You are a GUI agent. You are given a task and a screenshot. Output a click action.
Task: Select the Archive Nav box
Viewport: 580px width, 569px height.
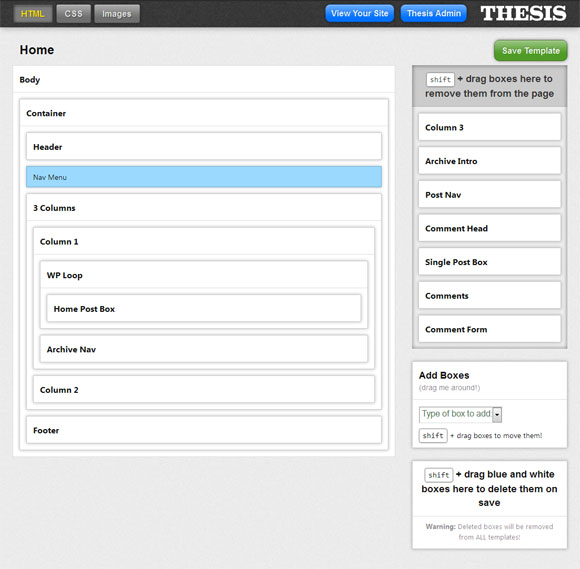point(203,349)
